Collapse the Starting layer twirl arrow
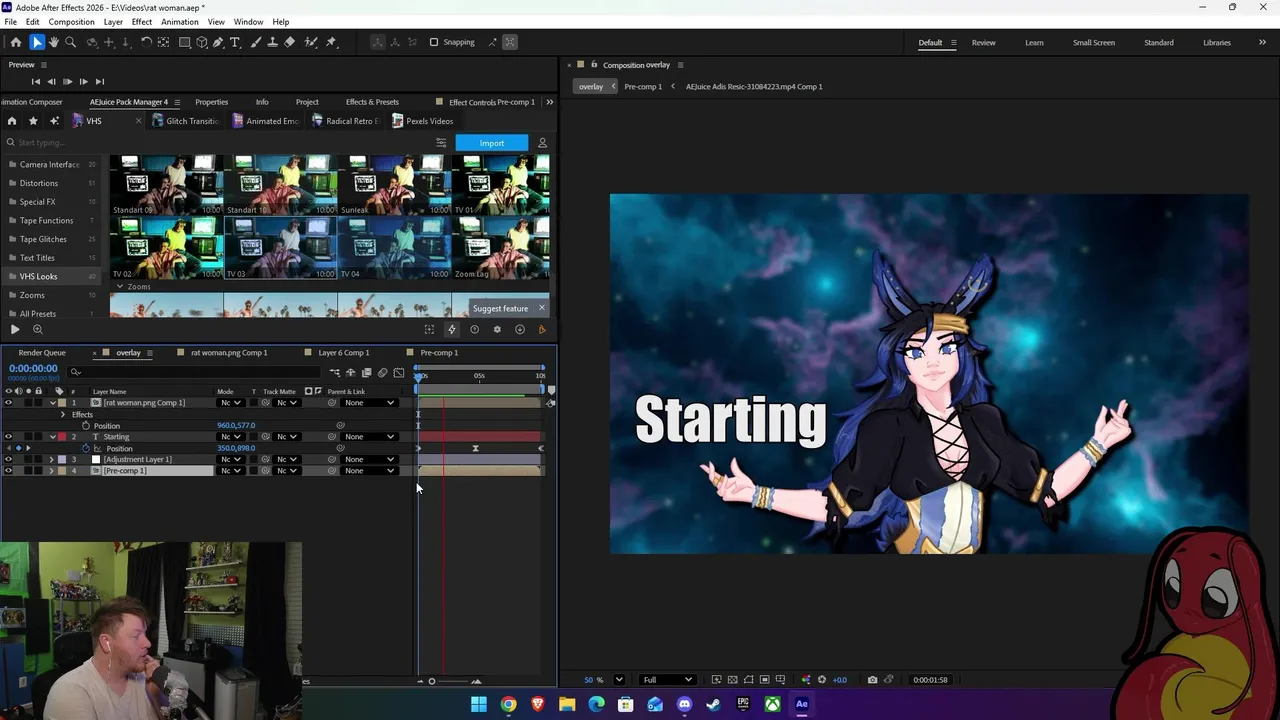The width and height of the screenshot is (1280, 720). pyautogui.click(x=52, y=437)
